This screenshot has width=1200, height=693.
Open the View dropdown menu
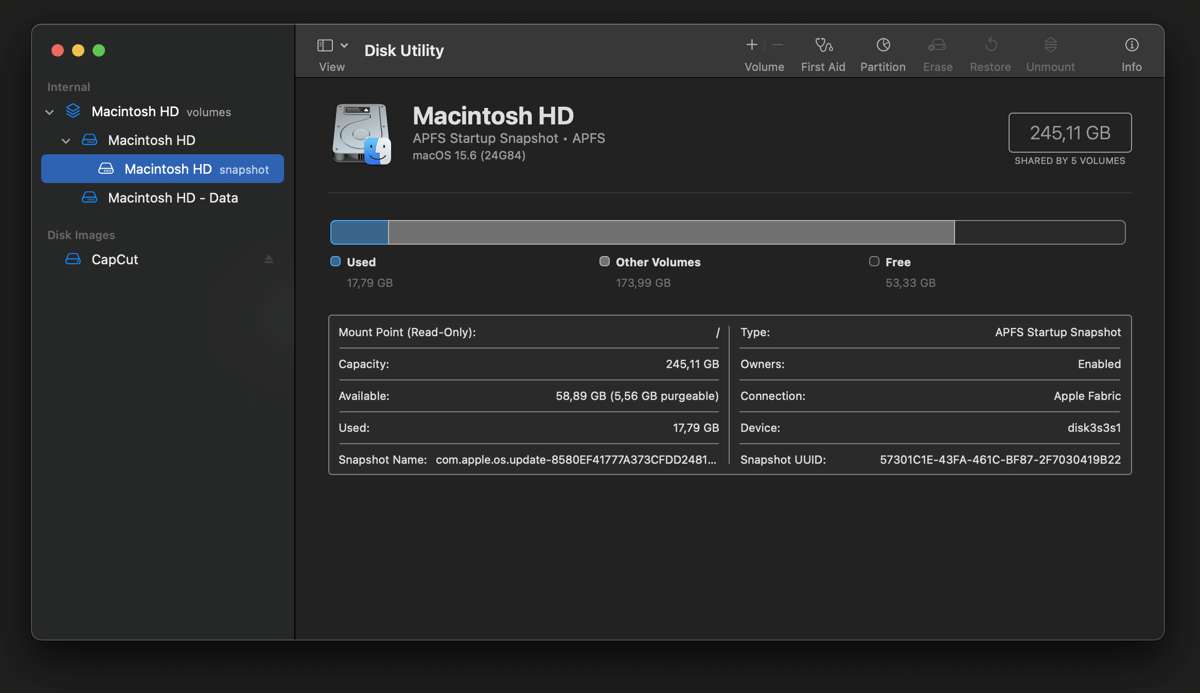331,45
